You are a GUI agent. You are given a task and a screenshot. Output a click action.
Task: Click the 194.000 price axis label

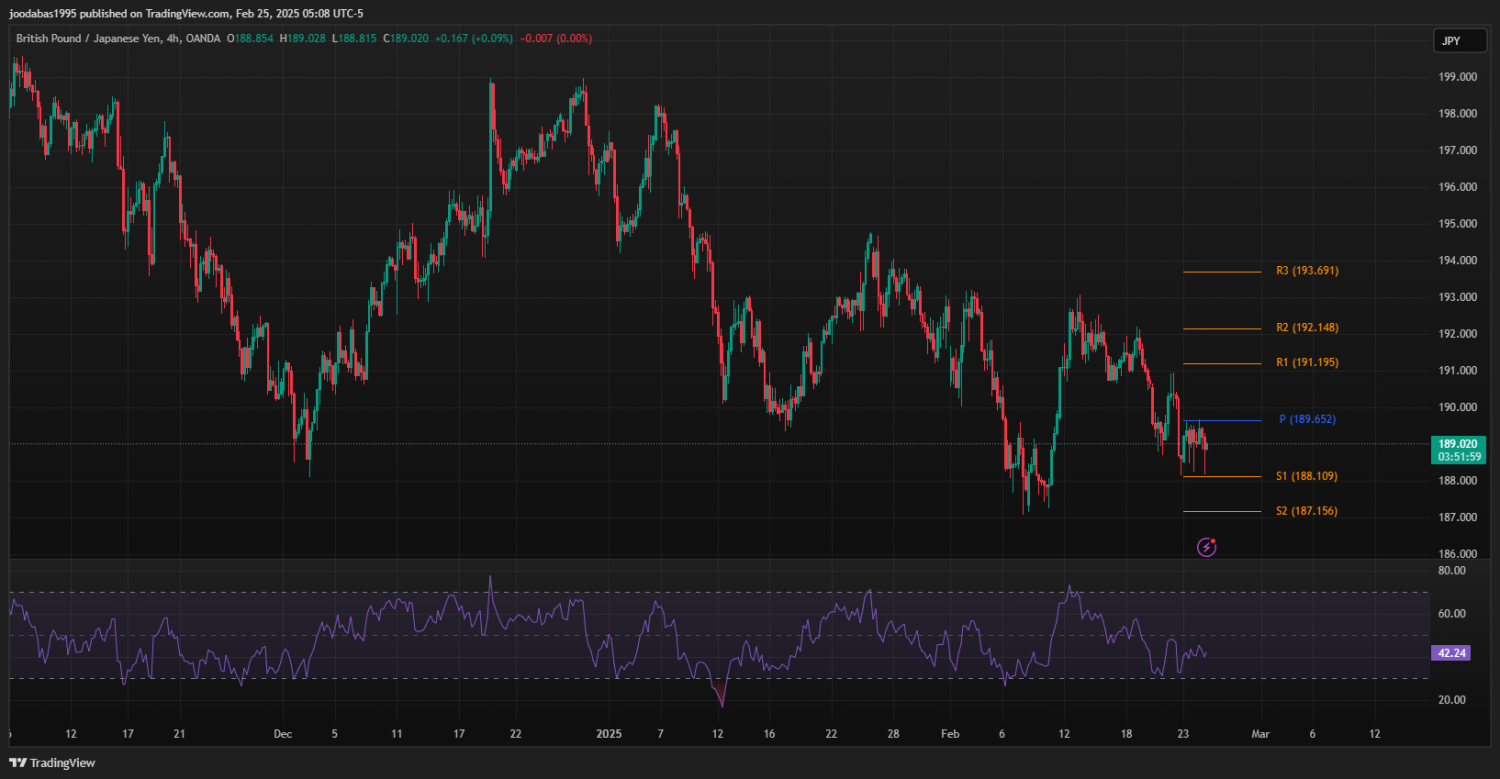(x=1458, y=260)
